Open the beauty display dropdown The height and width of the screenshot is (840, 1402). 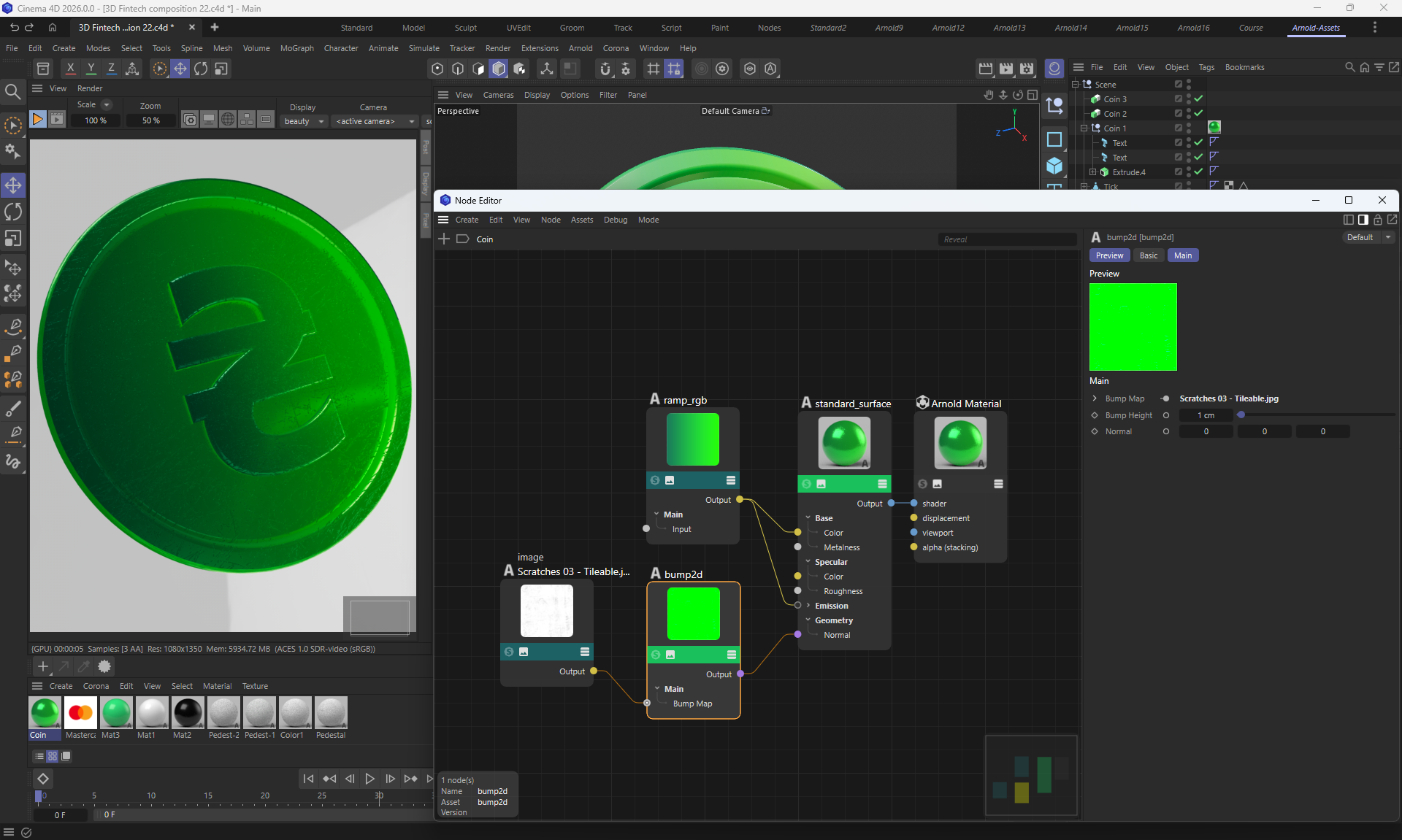304,121
